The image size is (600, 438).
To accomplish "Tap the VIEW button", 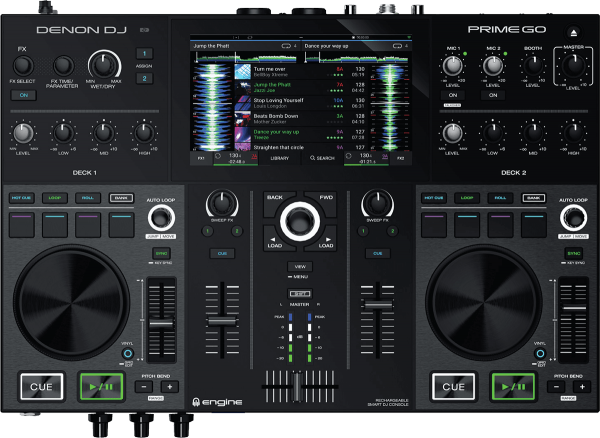I will pos(300,267).
